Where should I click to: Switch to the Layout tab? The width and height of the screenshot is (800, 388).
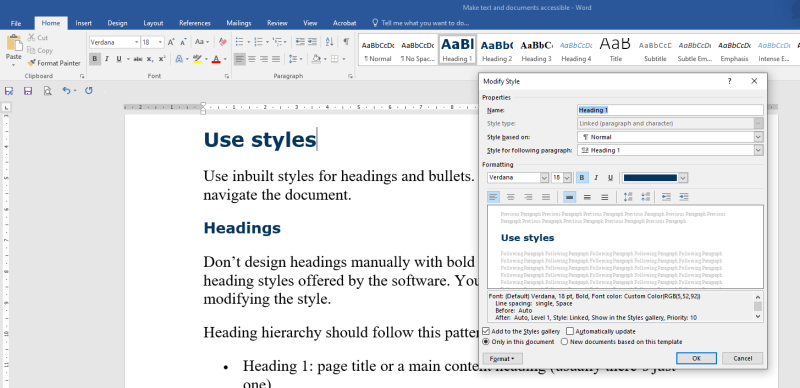click(x=153, y=23)
